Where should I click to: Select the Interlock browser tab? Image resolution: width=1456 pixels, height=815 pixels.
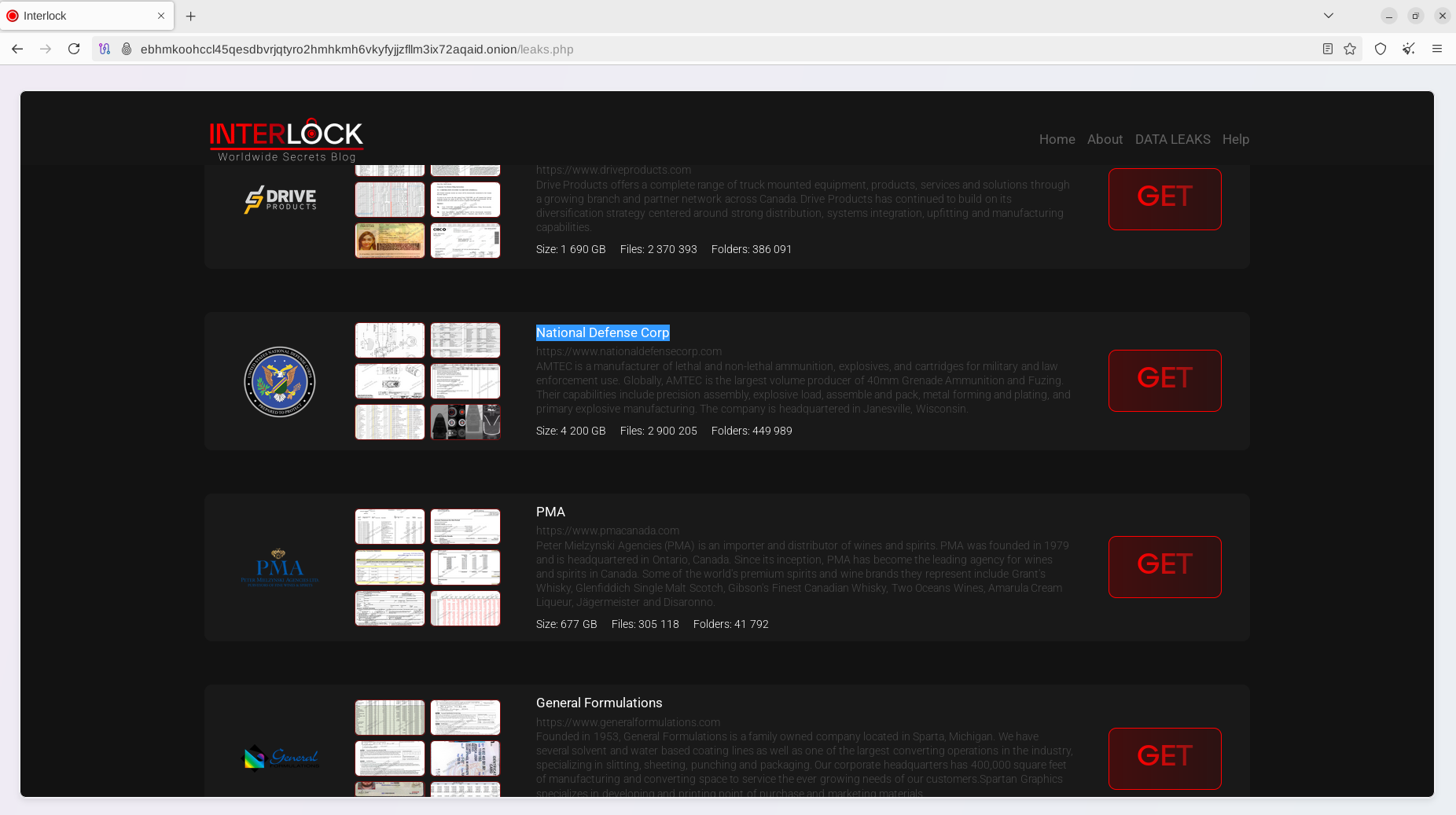coord(86,16)
